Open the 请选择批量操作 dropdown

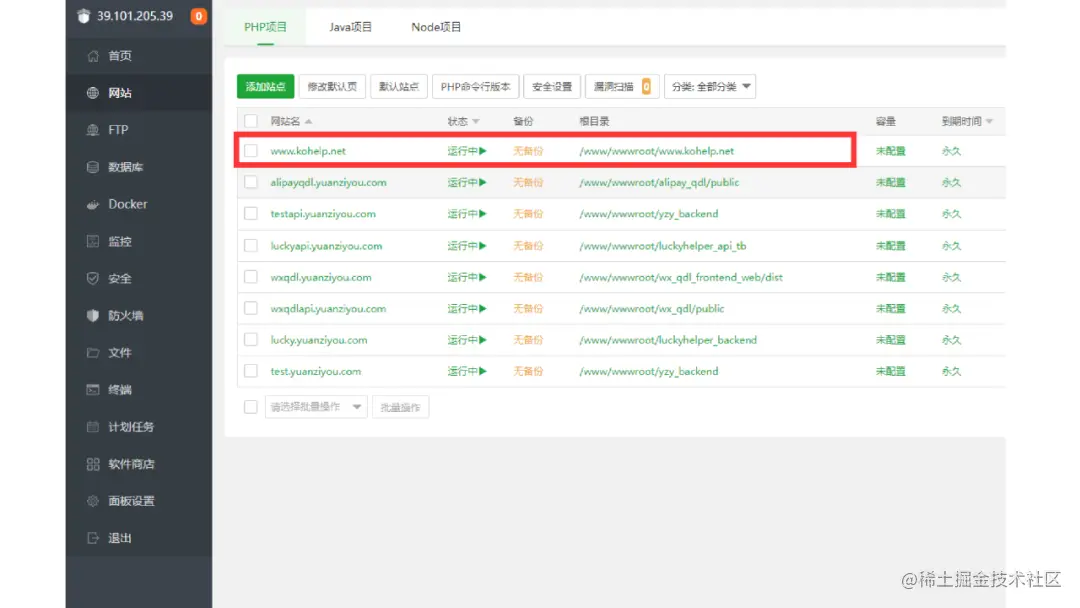pyautogui.click(x=315, y=407)
